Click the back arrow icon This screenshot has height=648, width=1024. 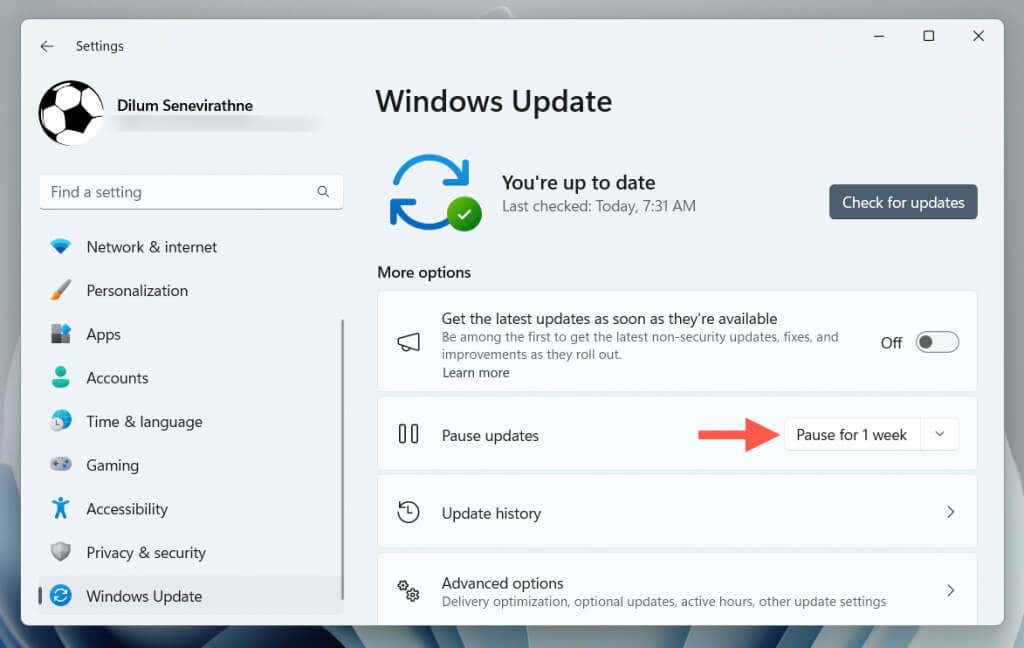[46, 46]
